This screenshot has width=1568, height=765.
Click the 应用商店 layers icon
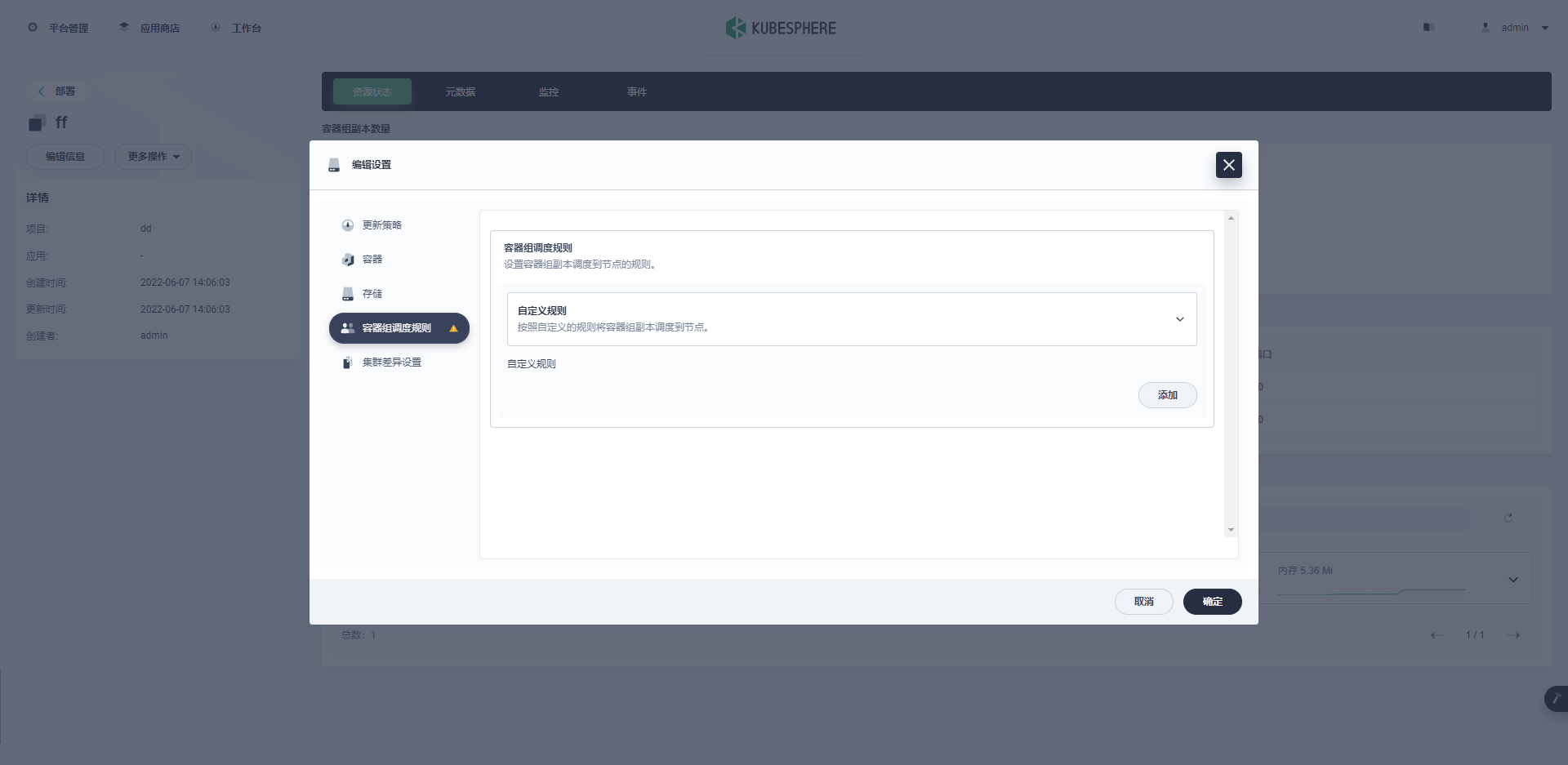tap(124, 27)
